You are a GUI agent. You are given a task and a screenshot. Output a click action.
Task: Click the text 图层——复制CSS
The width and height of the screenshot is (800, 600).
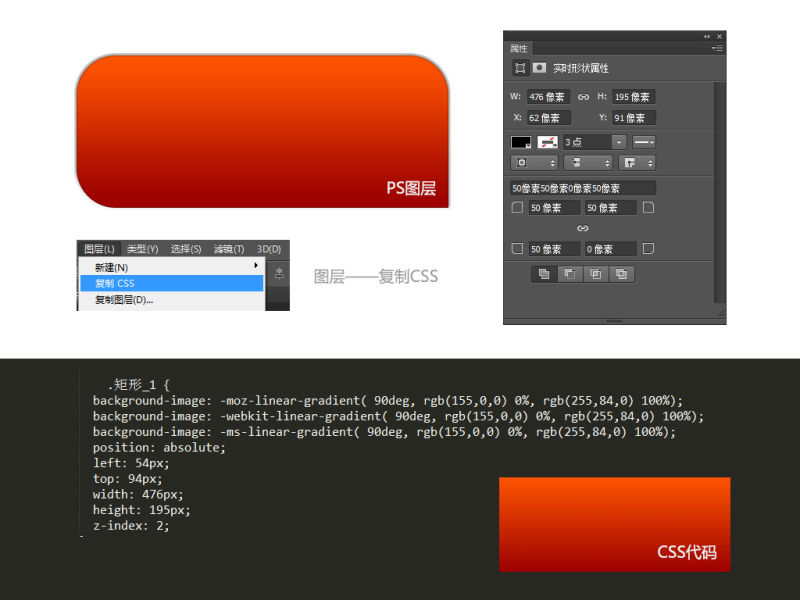click(376, 277)
